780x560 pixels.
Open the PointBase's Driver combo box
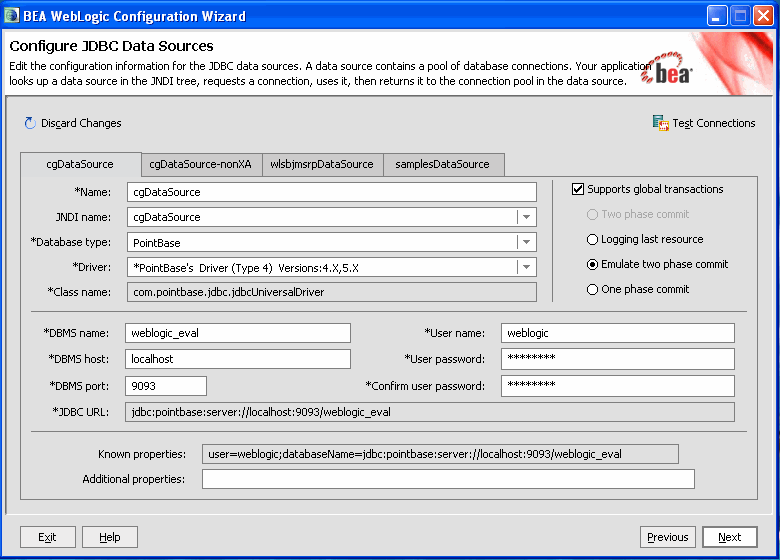tap(332, 267)
